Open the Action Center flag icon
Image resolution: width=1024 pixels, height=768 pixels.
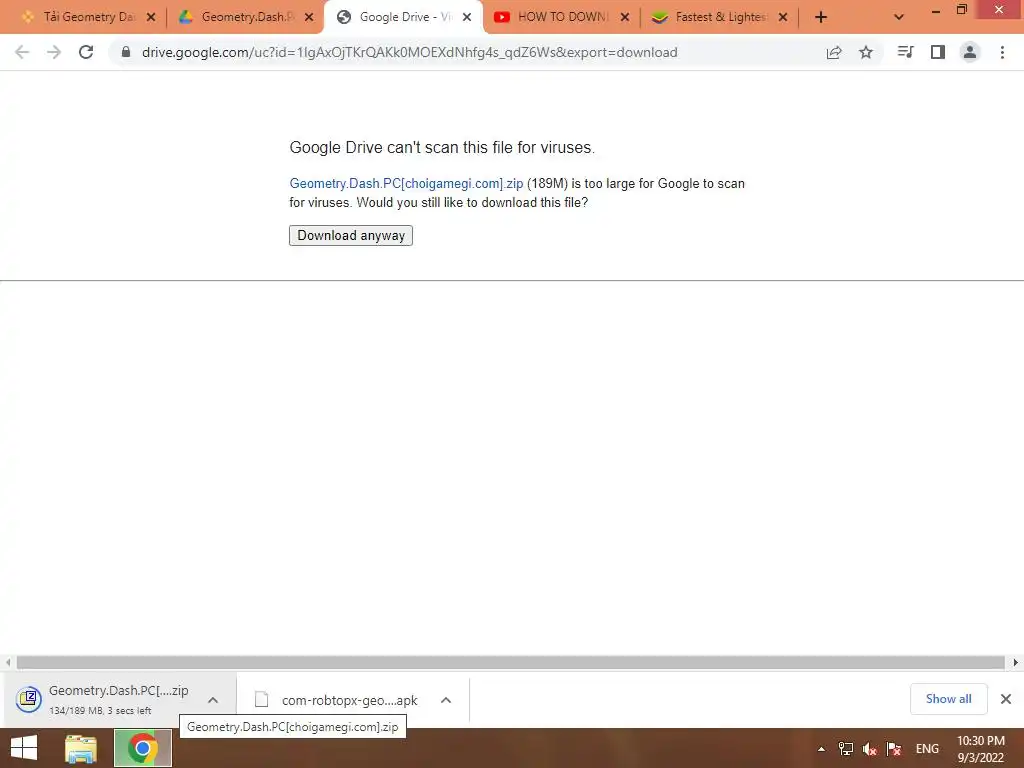pos(893,749)
